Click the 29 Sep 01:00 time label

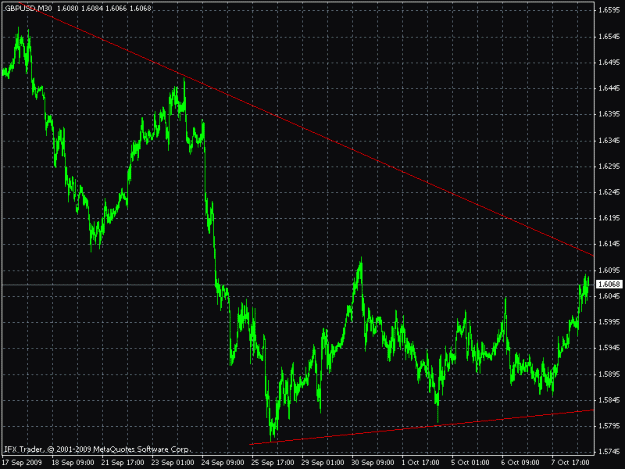(322, 463)
